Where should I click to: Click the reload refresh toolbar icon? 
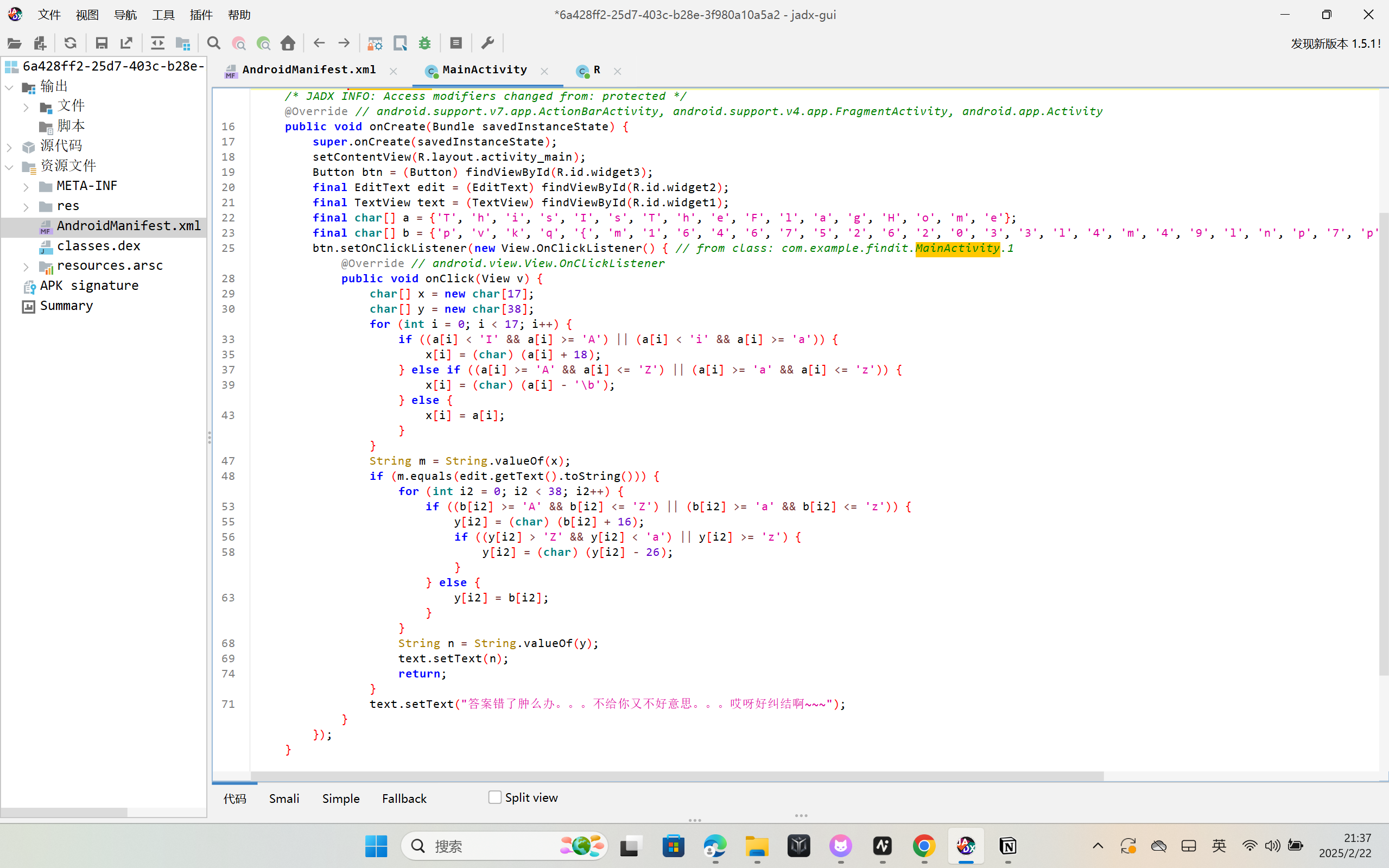(70, 43)
